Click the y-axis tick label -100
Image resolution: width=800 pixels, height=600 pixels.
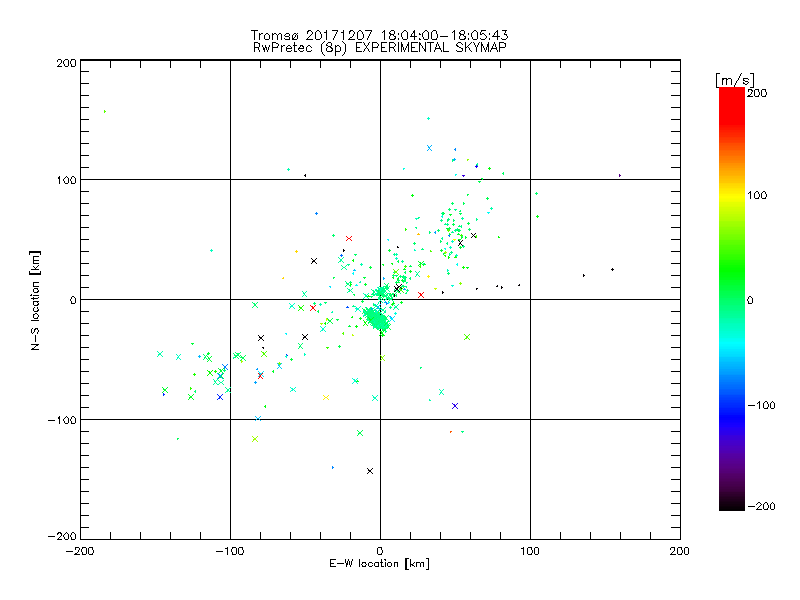coord(62,420)
